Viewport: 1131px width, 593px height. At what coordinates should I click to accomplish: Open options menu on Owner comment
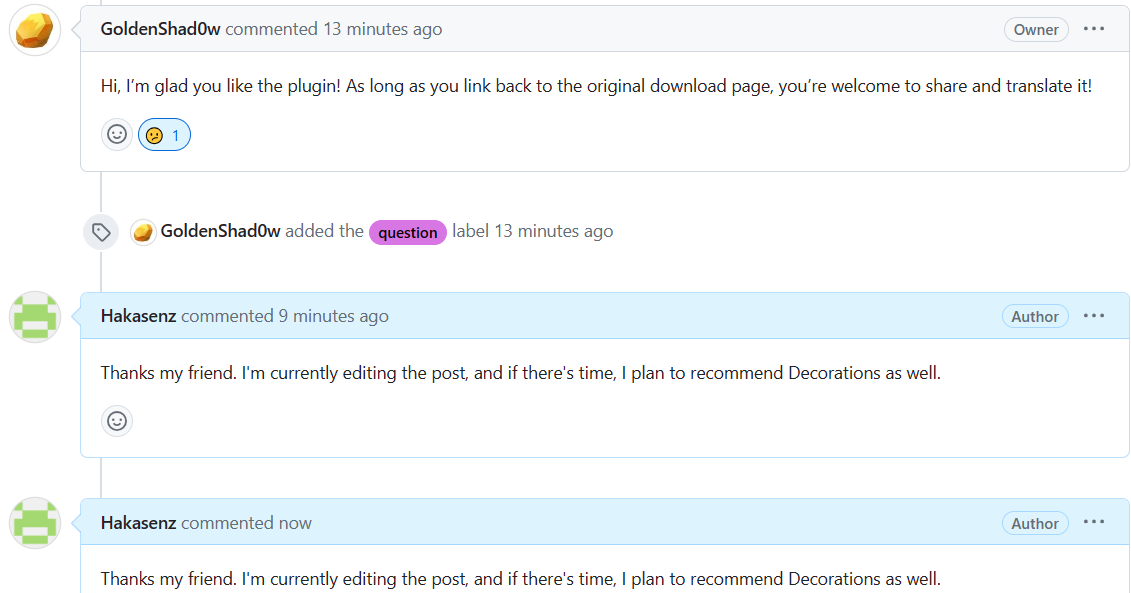click(x=1093, y=29)
